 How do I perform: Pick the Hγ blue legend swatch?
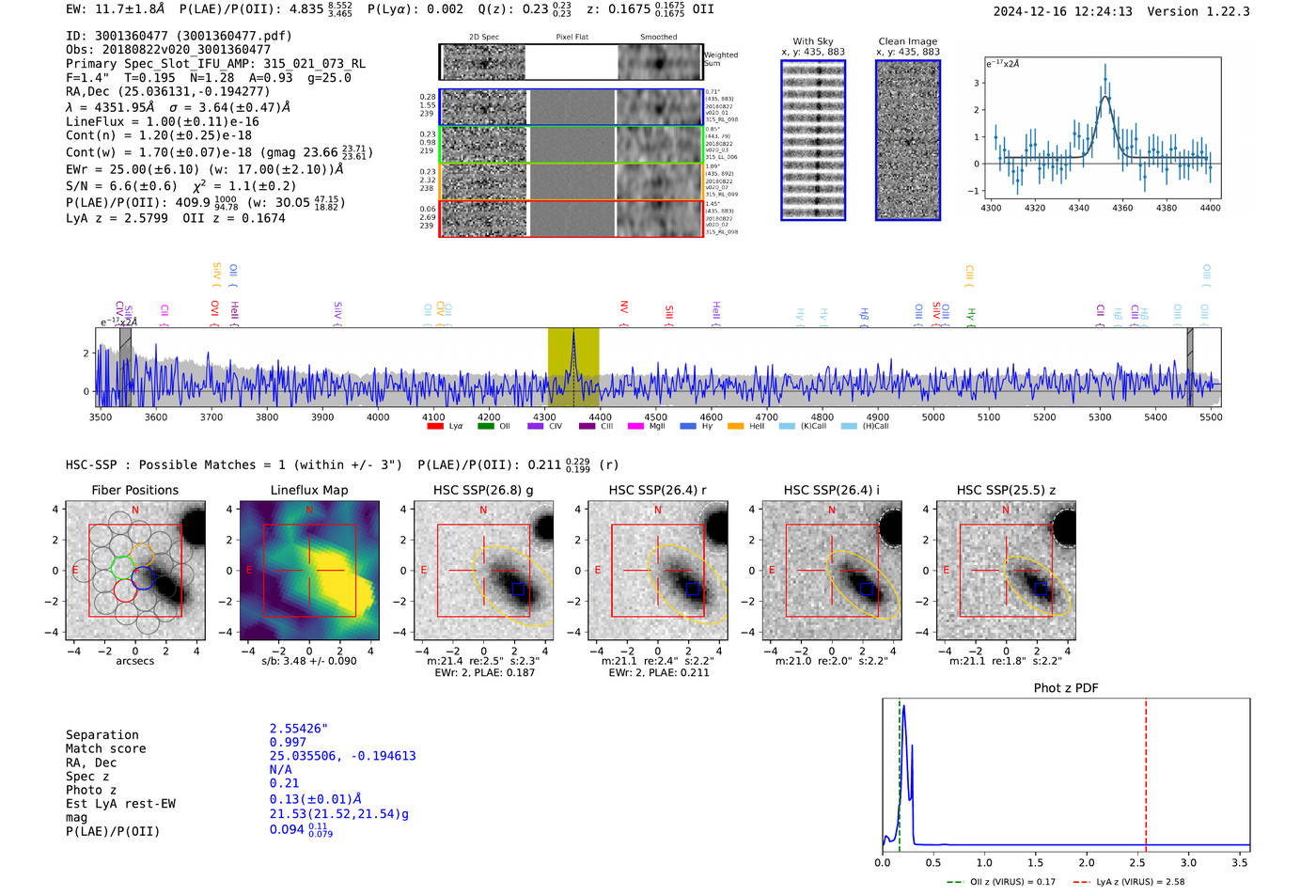[687, 426]
